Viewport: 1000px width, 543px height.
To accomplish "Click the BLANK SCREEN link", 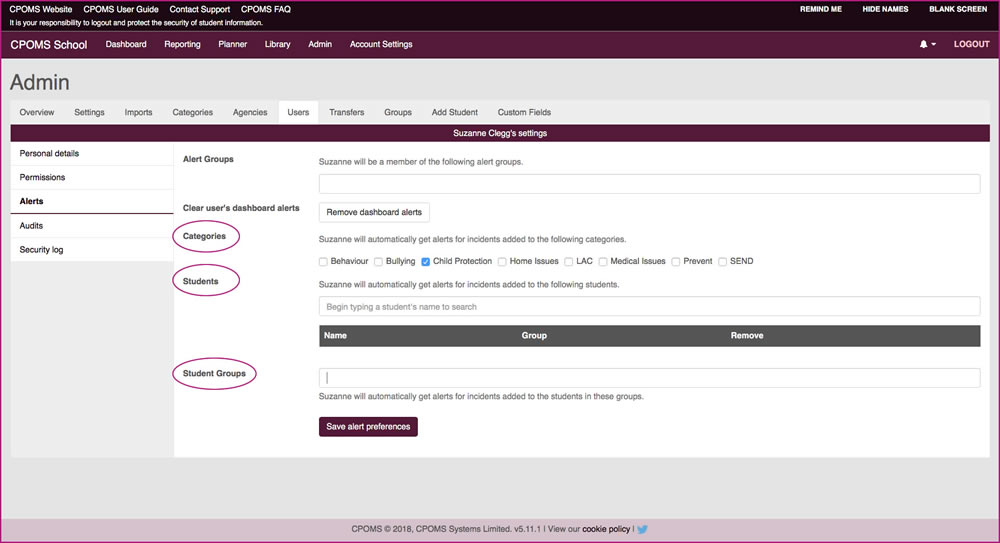I will pyautogui.click(x=958, y=9).
